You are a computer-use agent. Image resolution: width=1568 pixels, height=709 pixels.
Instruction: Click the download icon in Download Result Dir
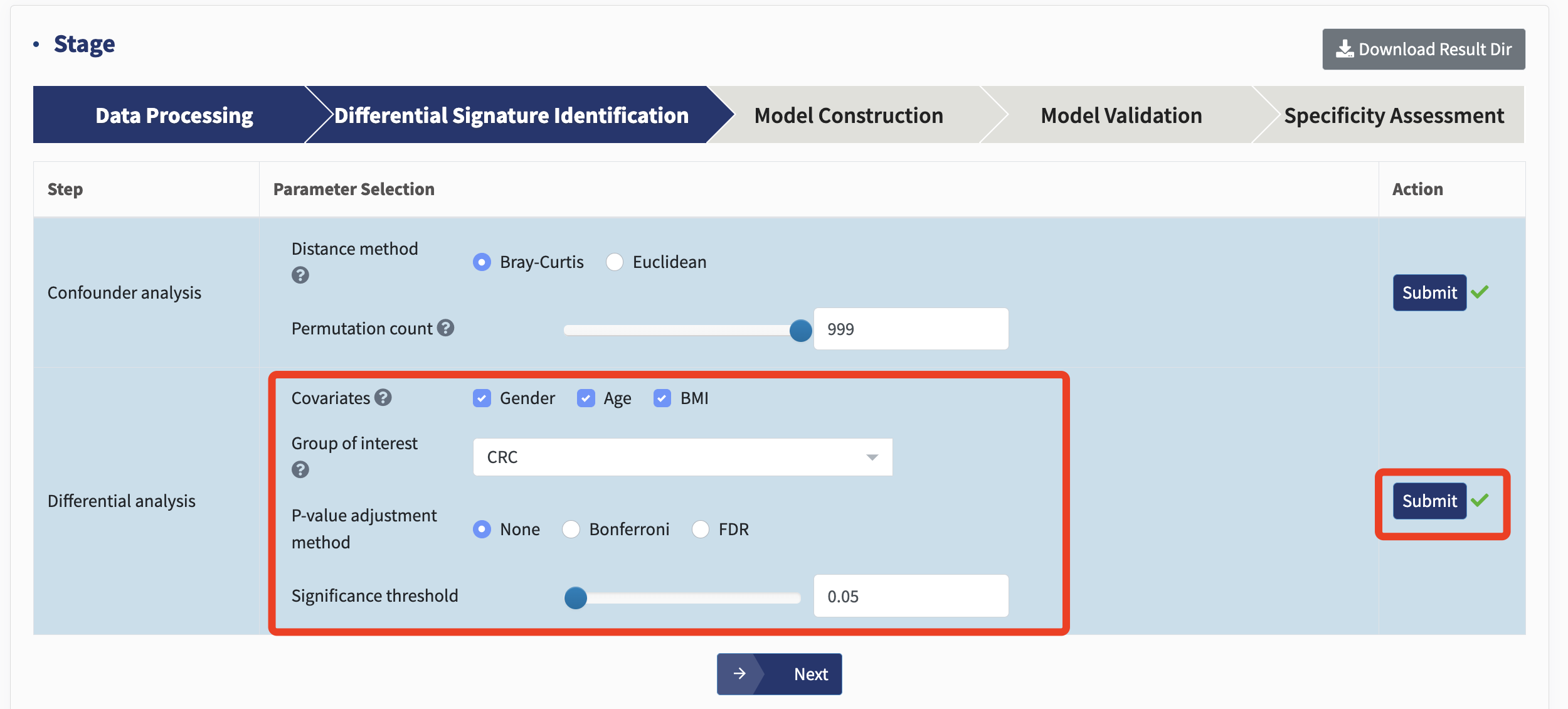point(1345,49)
